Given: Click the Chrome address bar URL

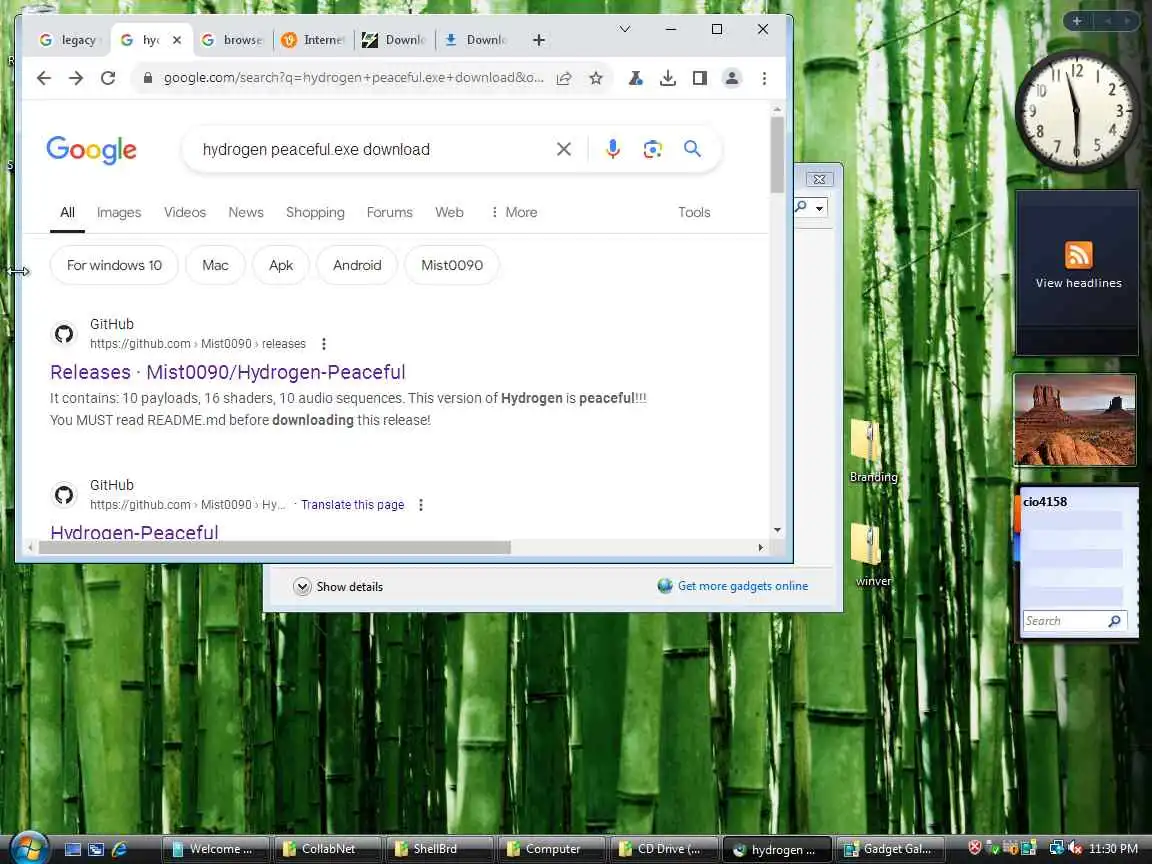Looking at the screenshot, I should pyautogui.click(x=353, y=78).
